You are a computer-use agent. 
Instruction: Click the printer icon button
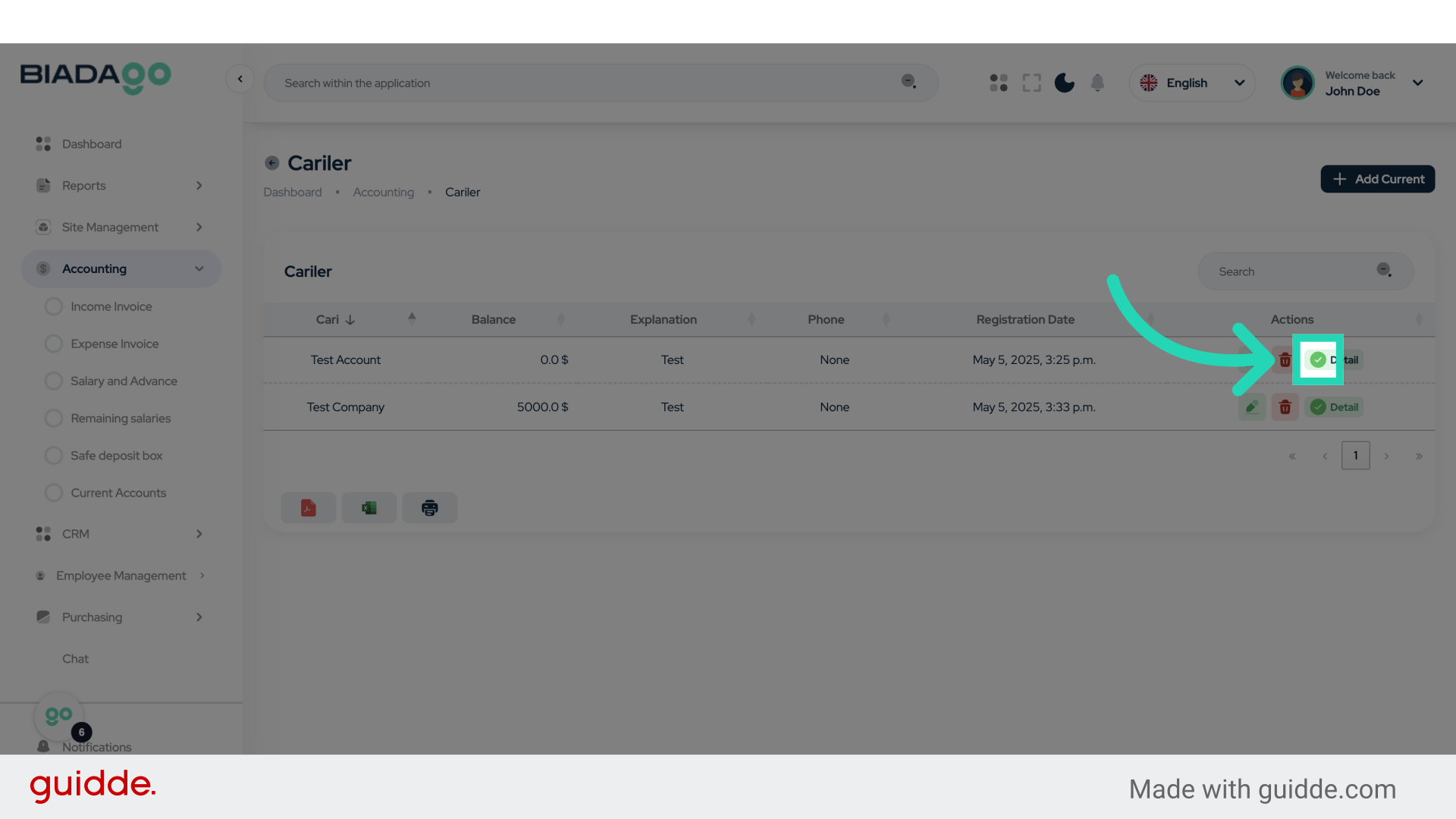[429, 508]
